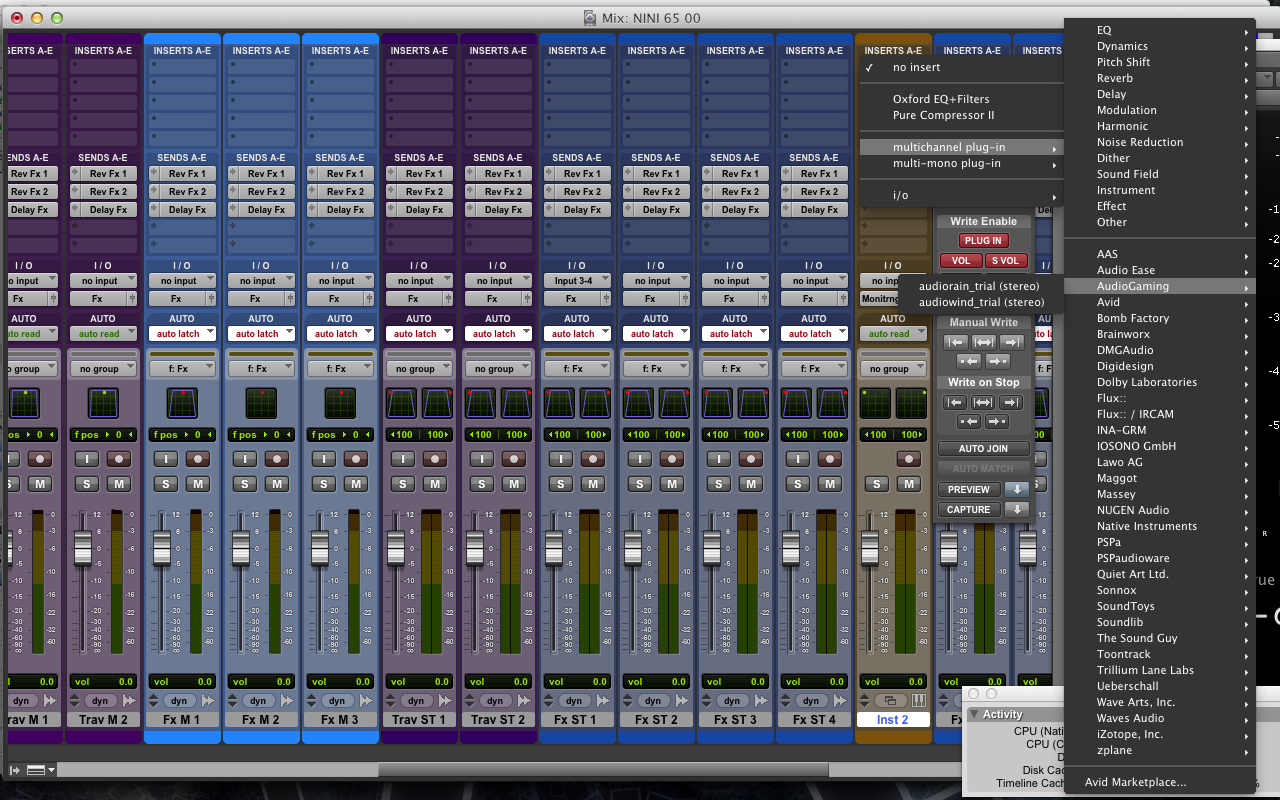Image resolution: width=1280 pixels, height=800 pixels.
Task: Click Write on Stop to end icon
Action: 1011,402
